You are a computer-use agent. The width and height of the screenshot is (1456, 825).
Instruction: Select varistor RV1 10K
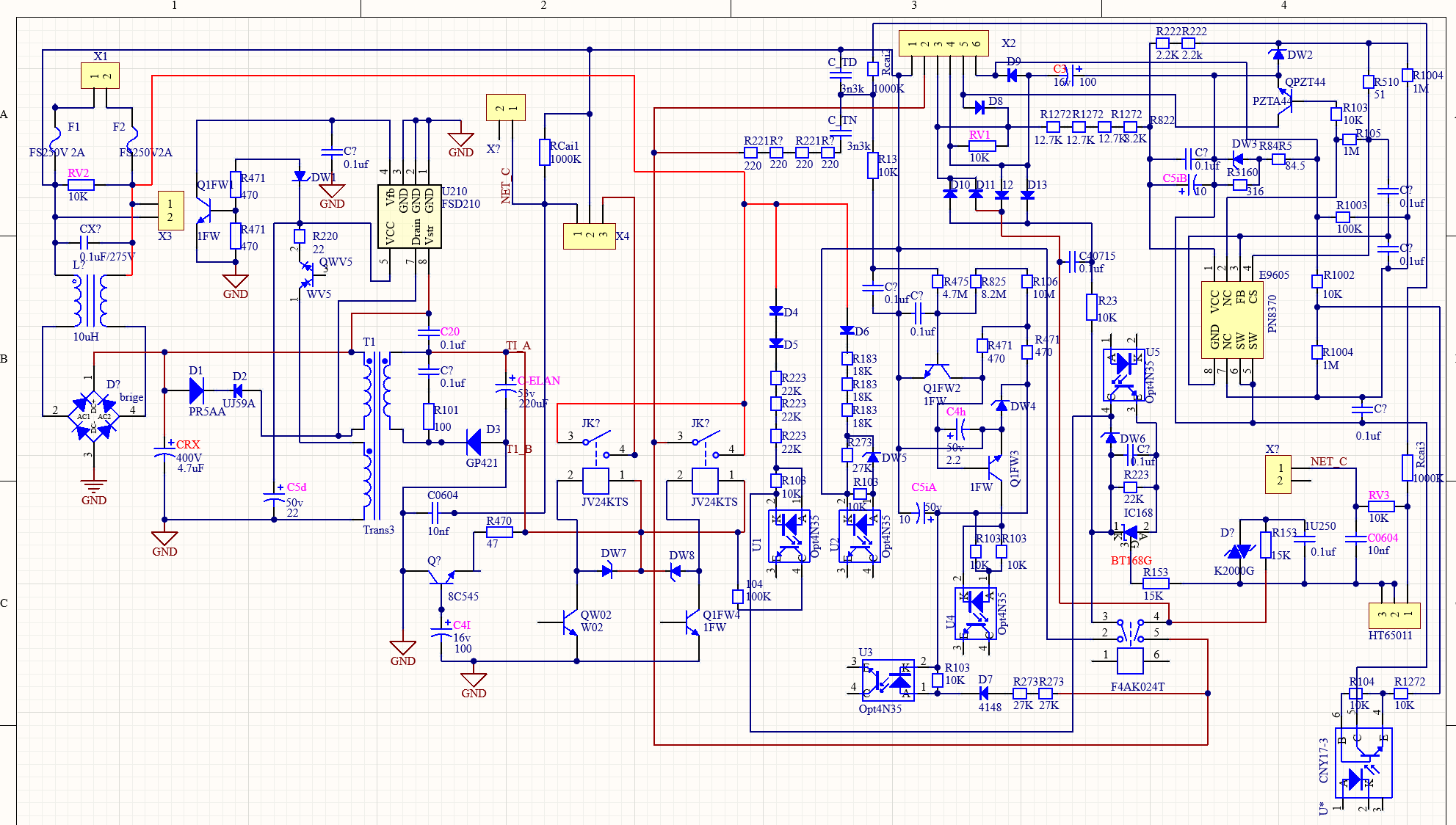click(982, 146)
